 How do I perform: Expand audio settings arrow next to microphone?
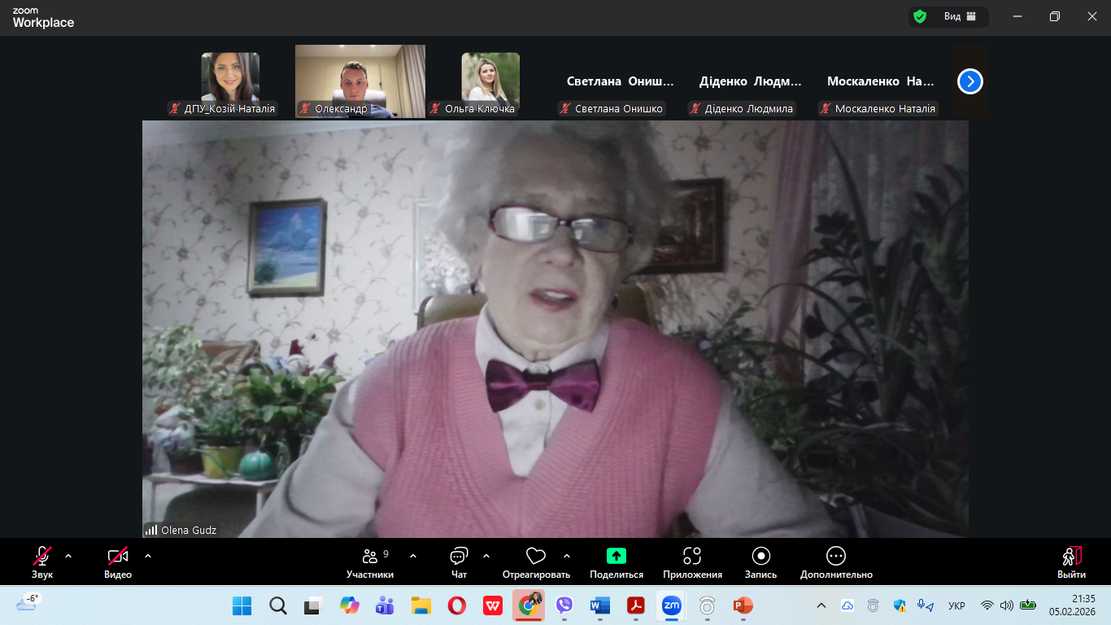68,556
